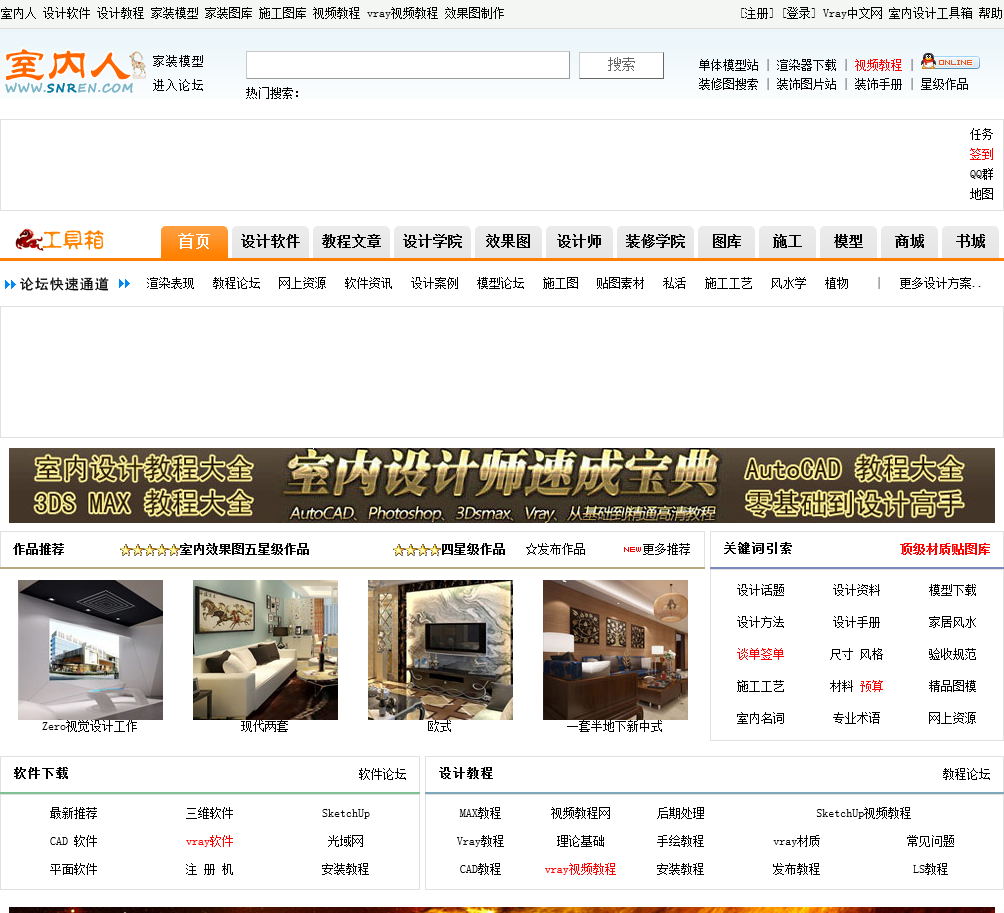Open the red 顶级材质贴图库 link

(x=944, y=549)
